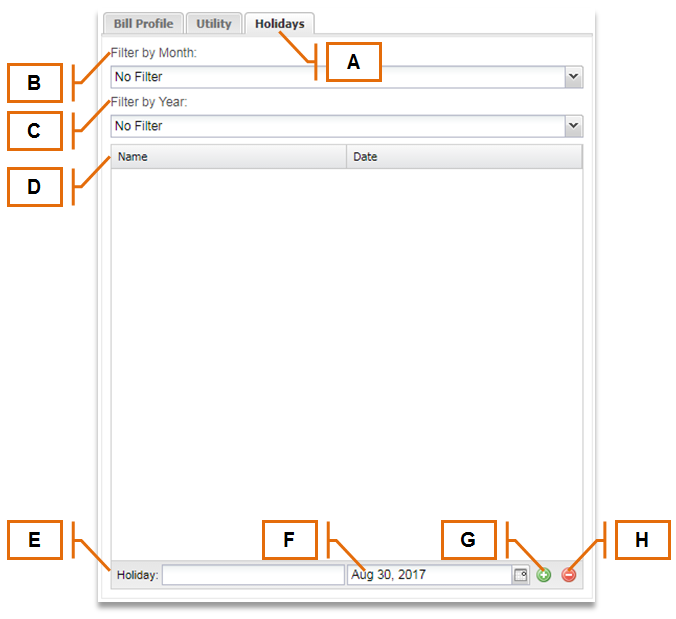Switch to the Bill Profile tab
The height and width of the screenshot is (619, 676).
144,24
